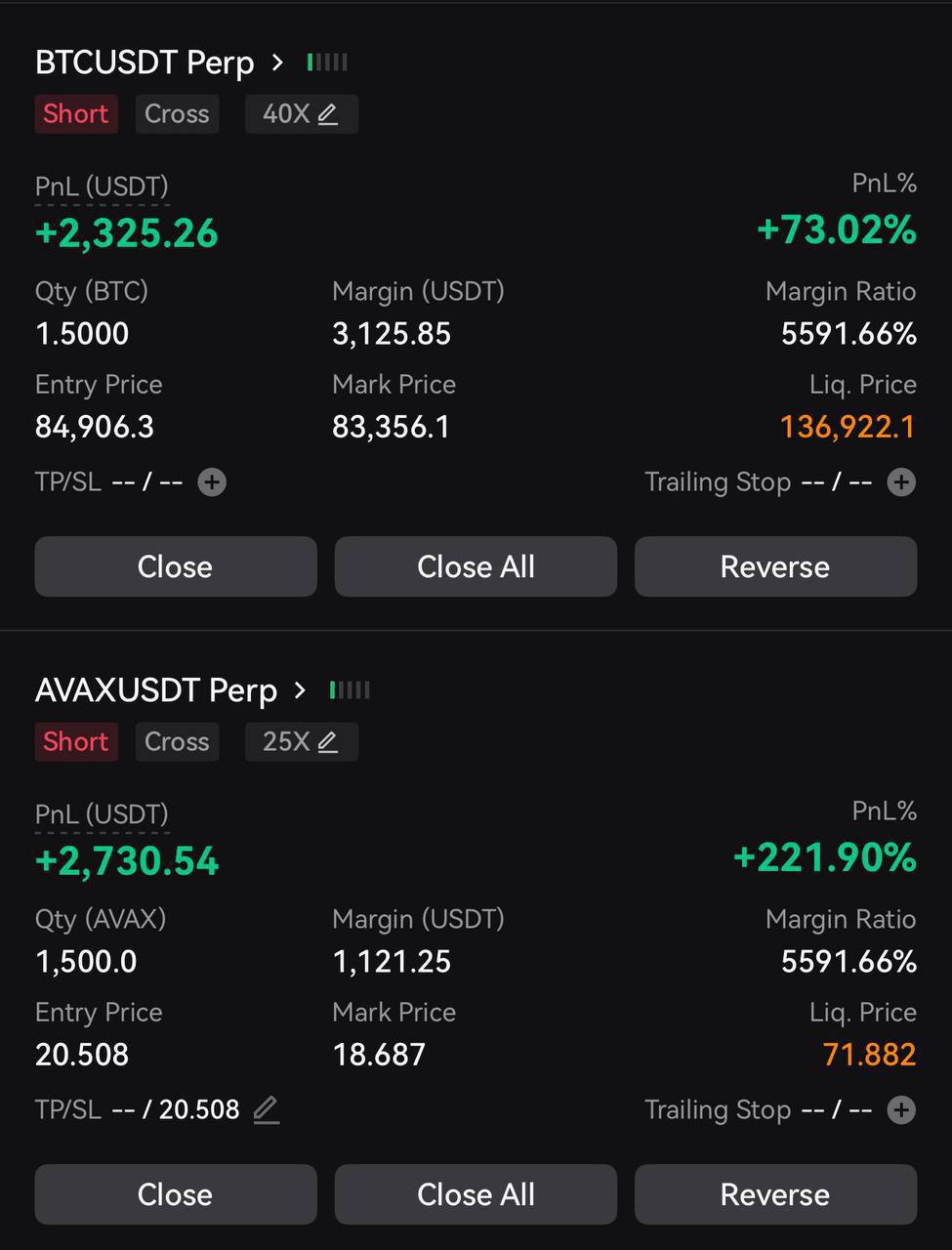Tap the PnL (USDT) label on BTCUSDT
Image resolution: width=952 pixels, height=1250 pixels.
tap(102, 187)
